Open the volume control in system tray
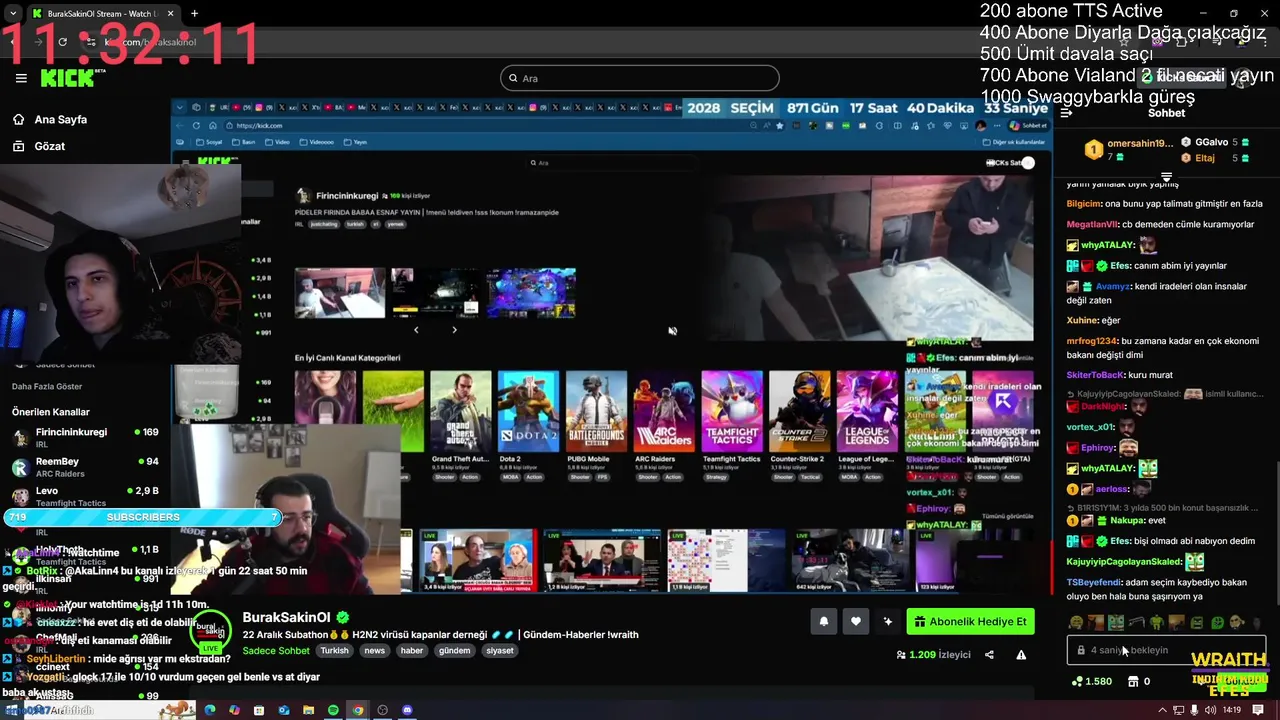1280x720 pixels. click(1210, 710)
